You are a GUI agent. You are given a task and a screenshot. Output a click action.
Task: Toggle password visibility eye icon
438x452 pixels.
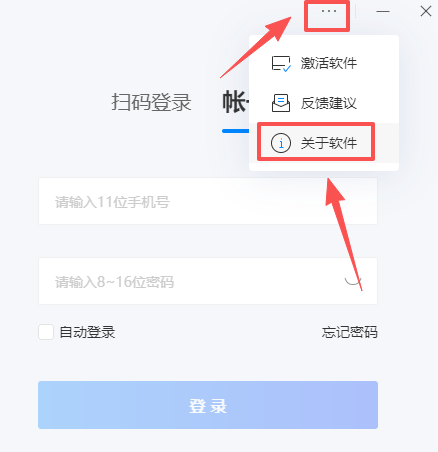[x=353, y=281]
